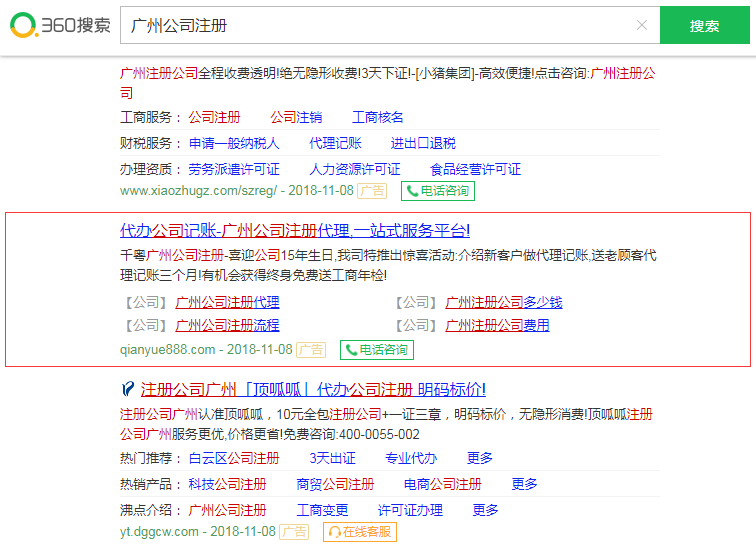Click the 在线客服 headset badge
756x554 pixels.
(360, 531)
